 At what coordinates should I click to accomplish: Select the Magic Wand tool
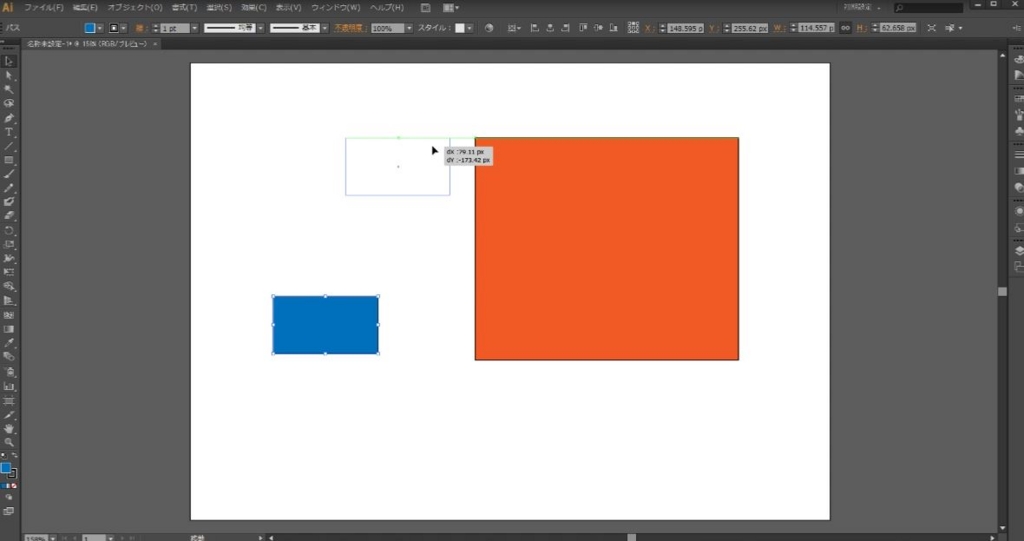point(9,90)
